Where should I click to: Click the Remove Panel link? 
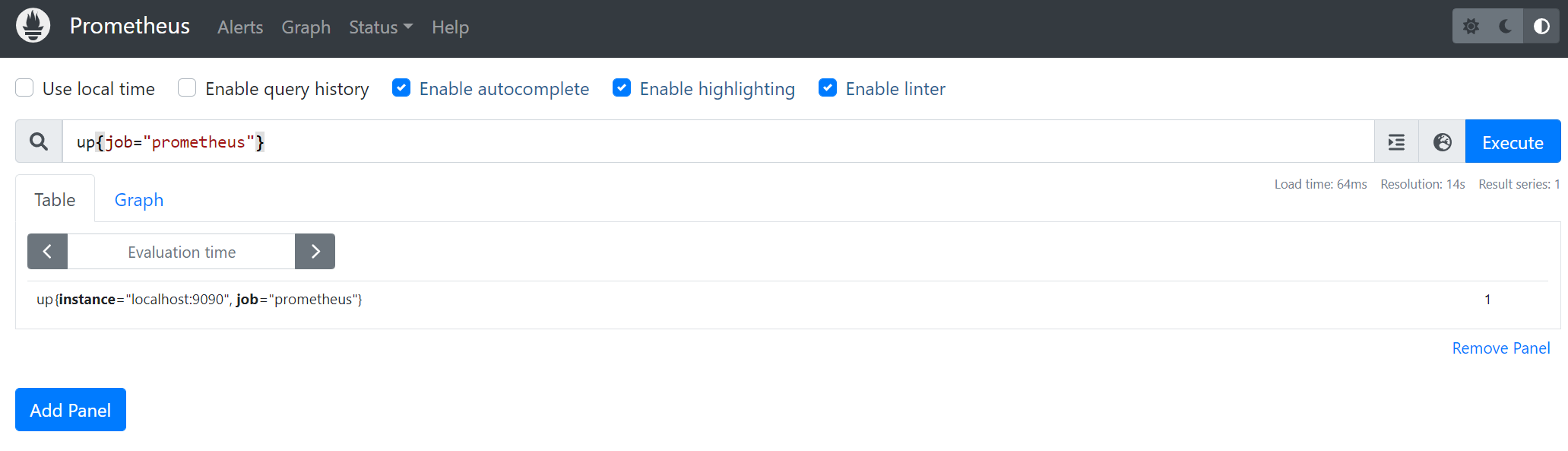(1500, 348)
